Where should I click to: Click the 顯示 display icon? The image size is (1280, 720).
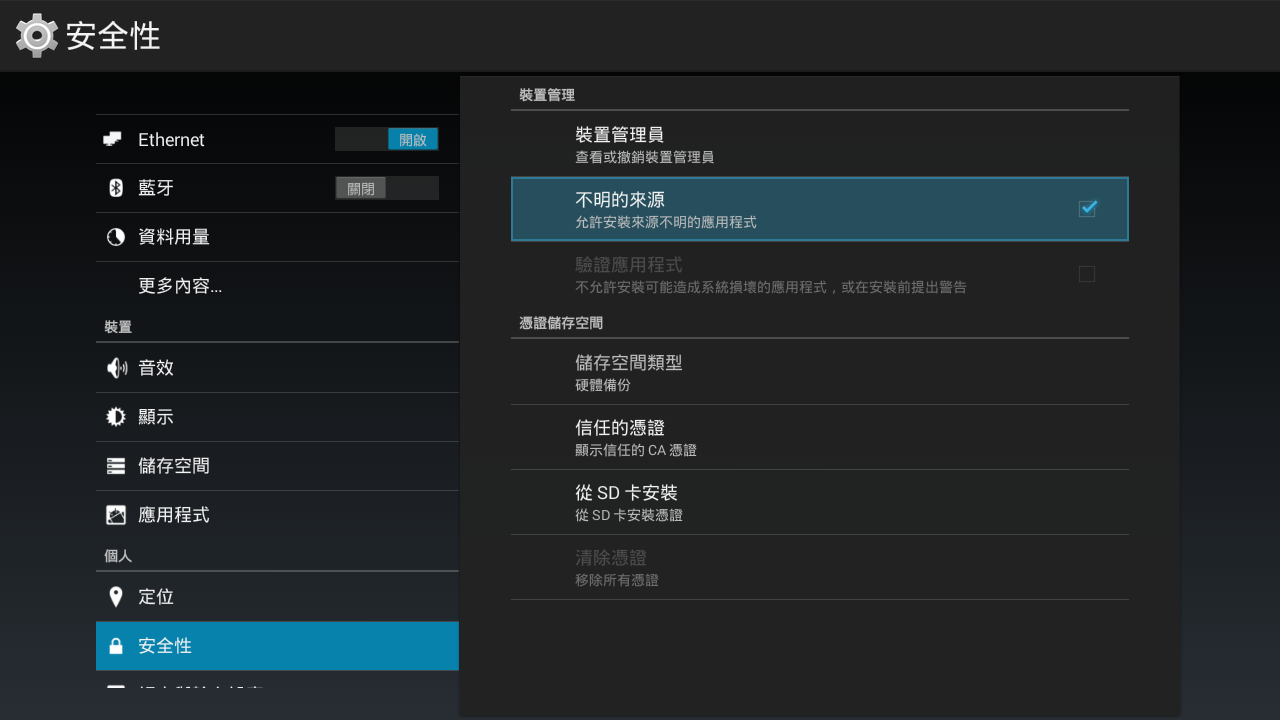pyautogui.click(x=113, y=417)
